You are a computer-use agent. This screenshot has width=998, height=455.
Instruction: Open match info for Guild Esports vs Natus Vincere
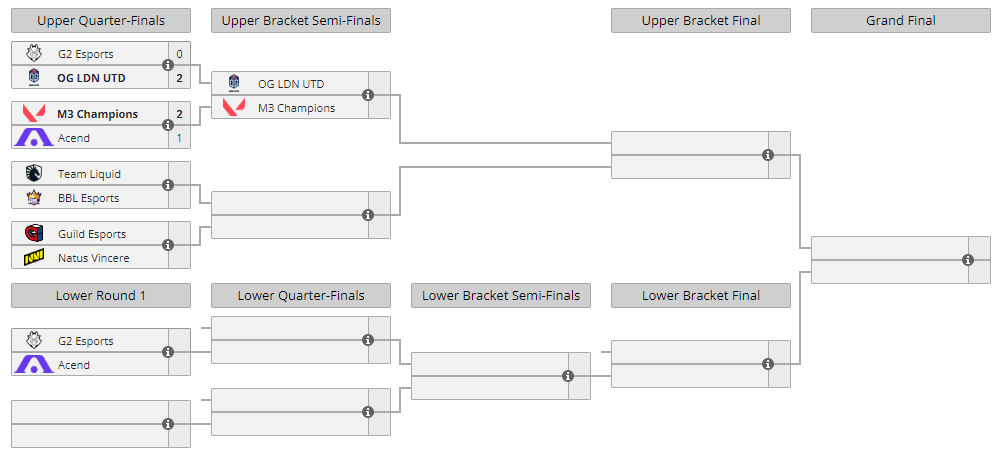tap(168, 245)
